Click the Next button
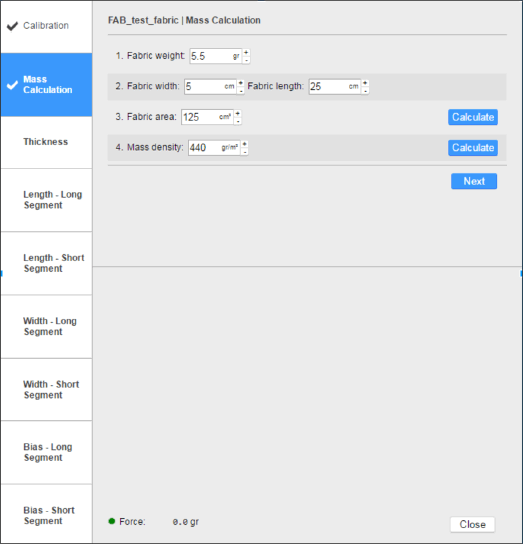523x544 pixels. pos(474,181)
